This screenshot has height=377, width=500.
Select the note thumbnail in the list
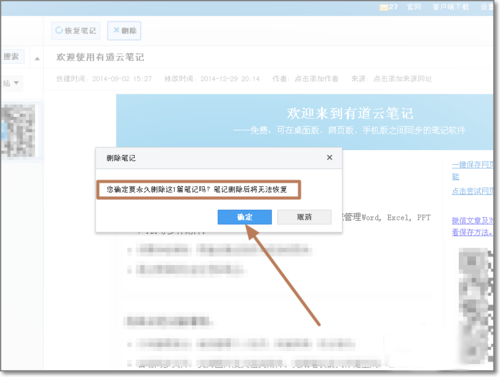tap(18, 131)
